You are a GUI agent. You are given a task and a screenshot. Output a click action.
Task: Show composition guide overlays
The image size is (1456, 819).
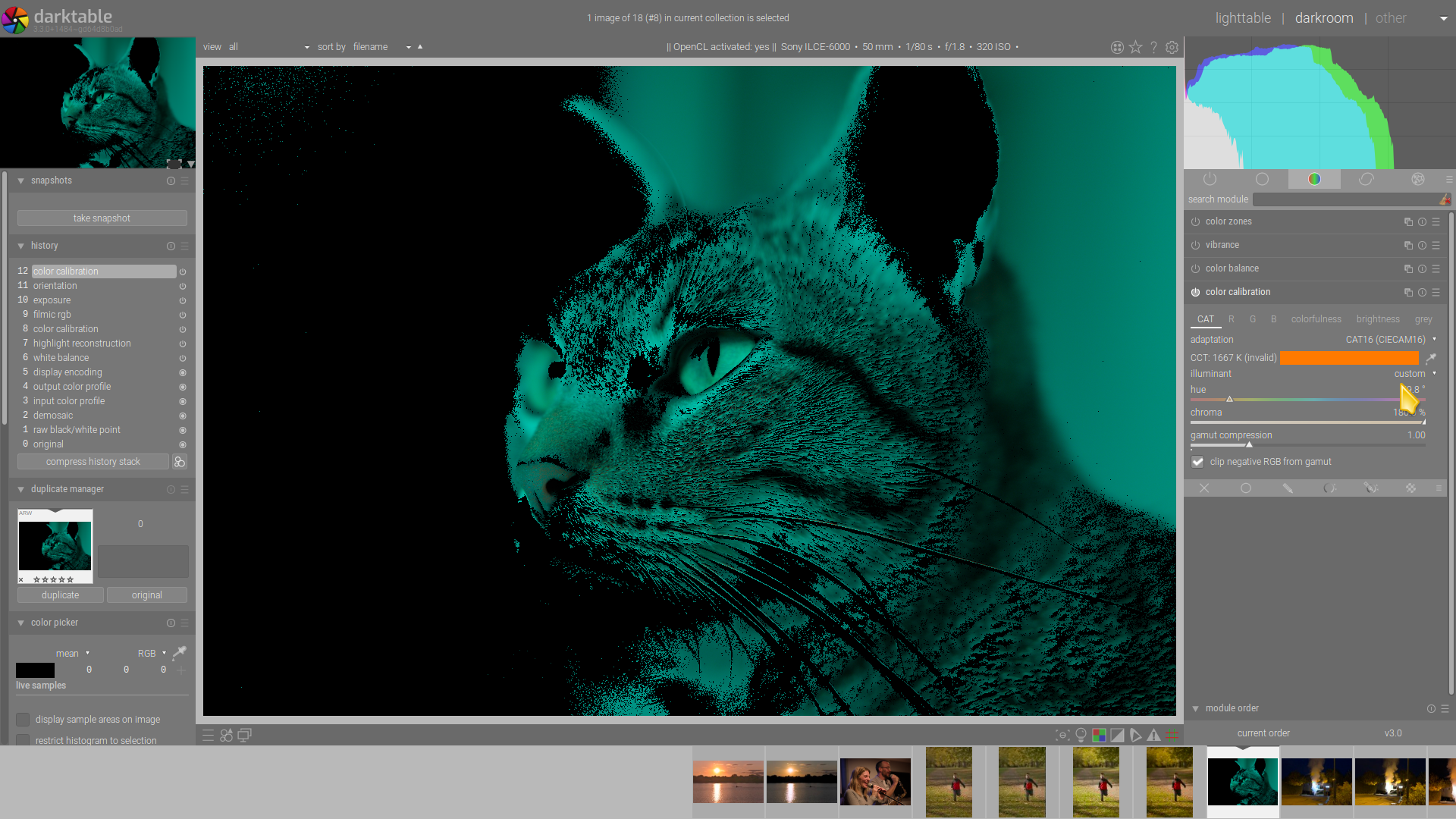(1172, 735)
